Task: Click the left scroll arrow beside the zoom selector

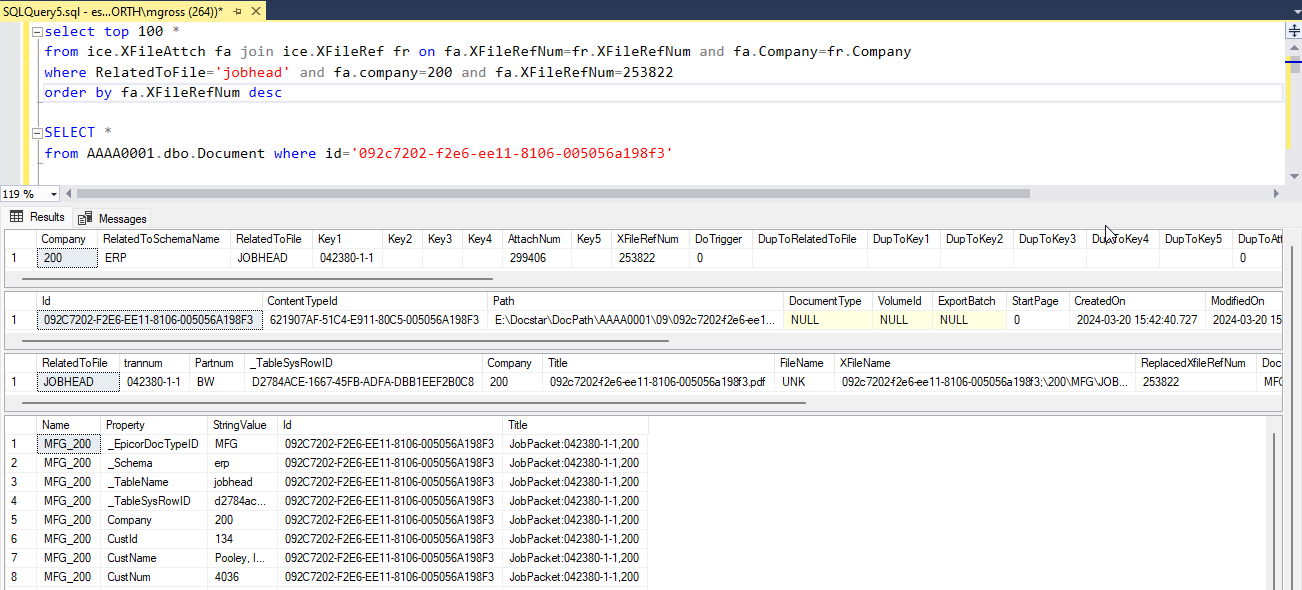Action: click(68, 193)
